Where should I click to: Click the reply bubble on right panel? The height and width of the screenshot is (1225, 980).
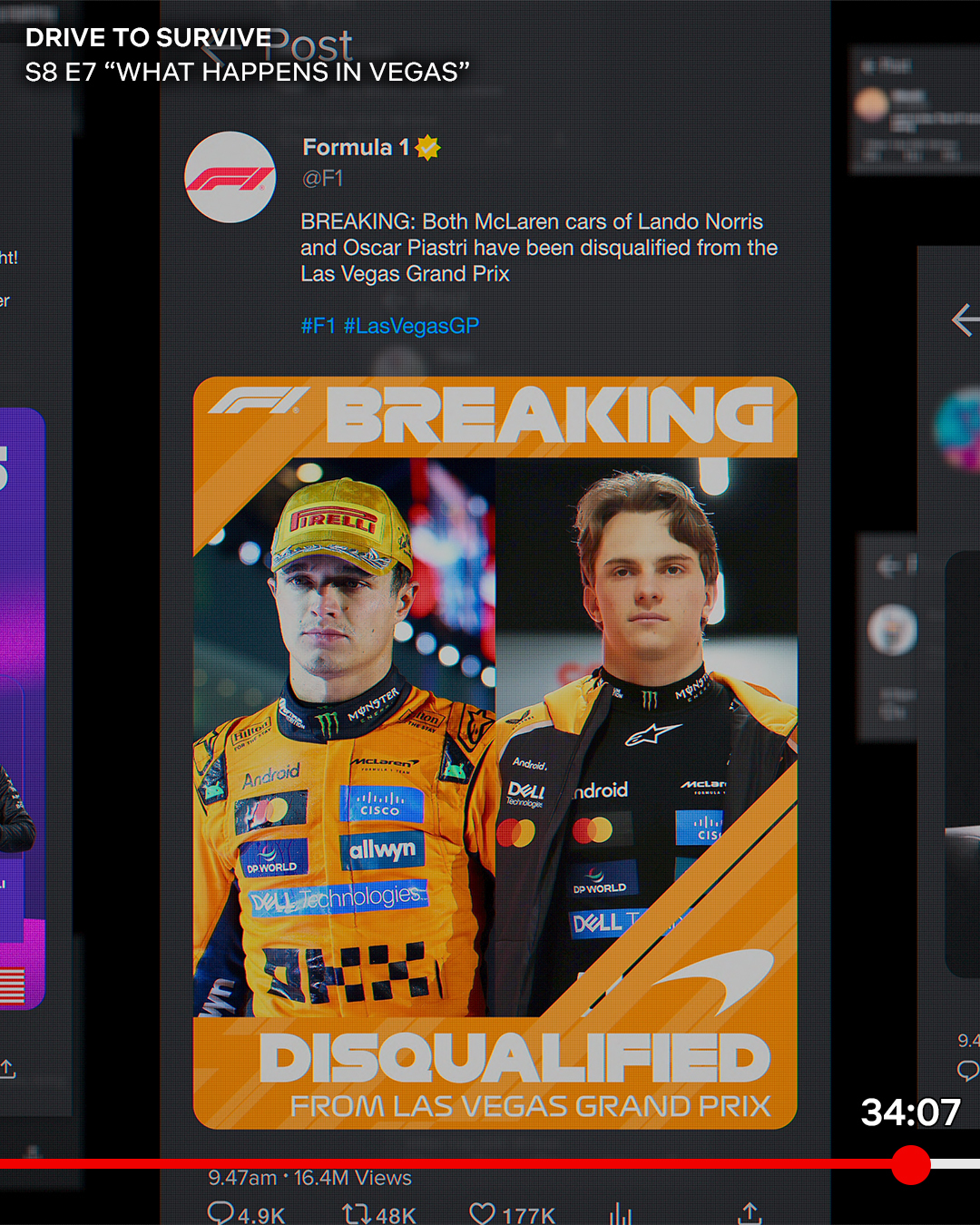pyautogui.click(x=968, y=1071)
